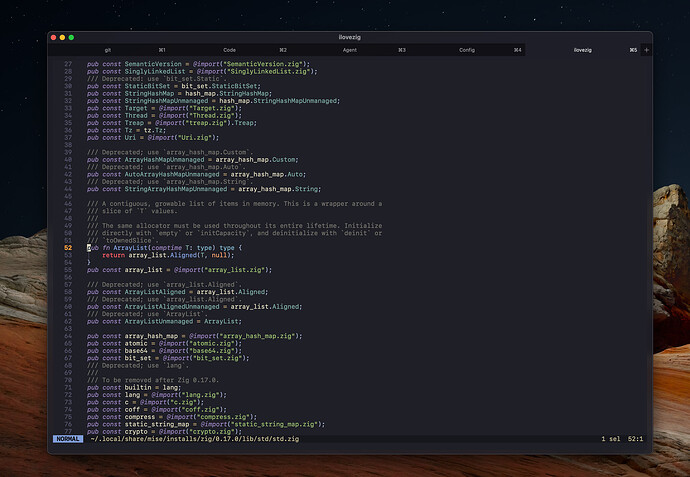Click 'ArrayListAlignedUnmanaged' on line 60
690x477 pixels.
tap(172, 307)
